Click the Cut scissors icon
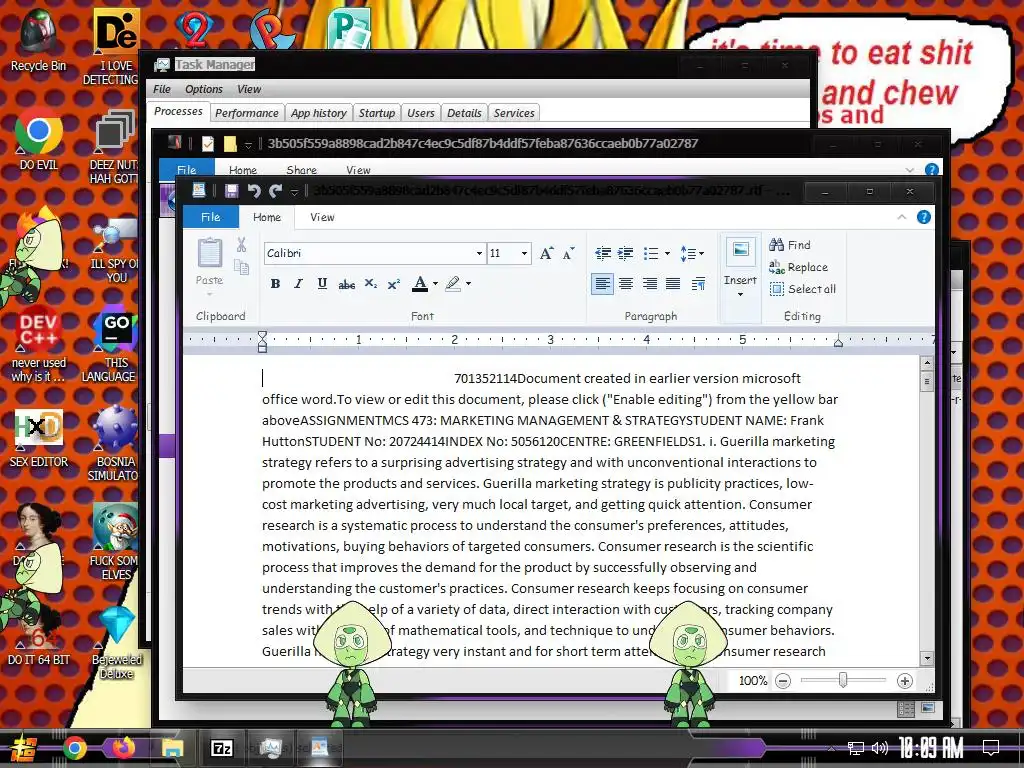The height and width of the screenshot is (768, 1024). point(242,246)
